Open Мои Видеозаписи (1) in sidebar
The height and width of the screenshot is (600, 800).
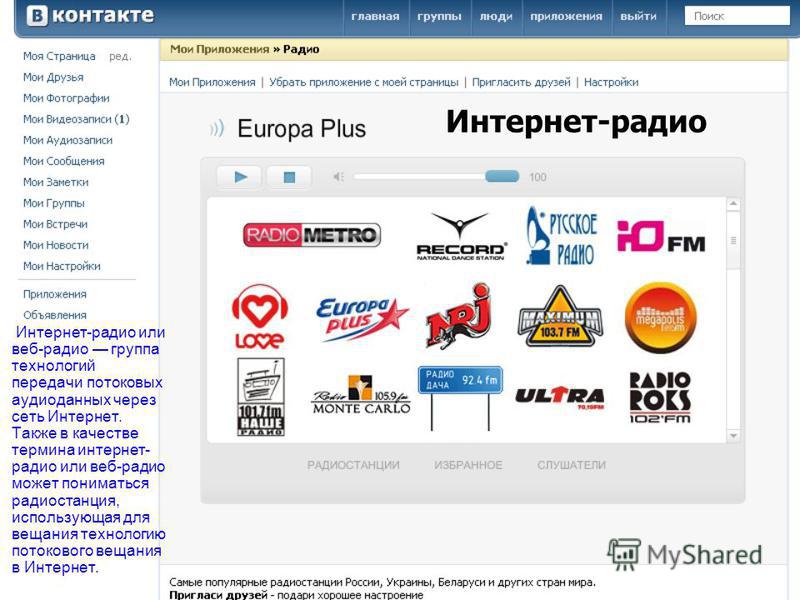(76, 119)
